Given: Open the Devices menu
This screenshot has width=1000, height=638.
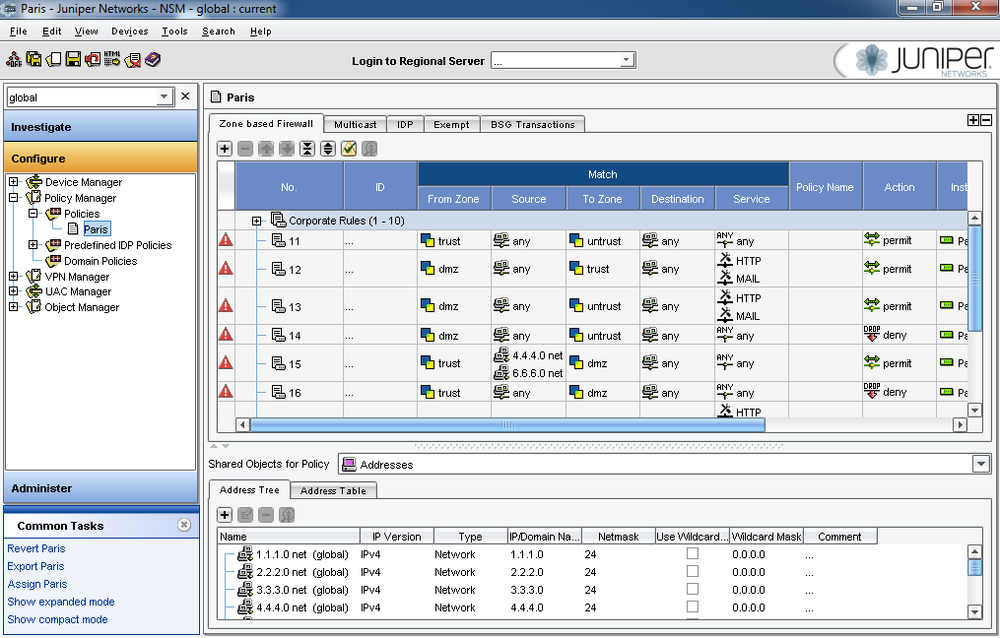Looking at the screenshot, I should (x=129, y=31).
